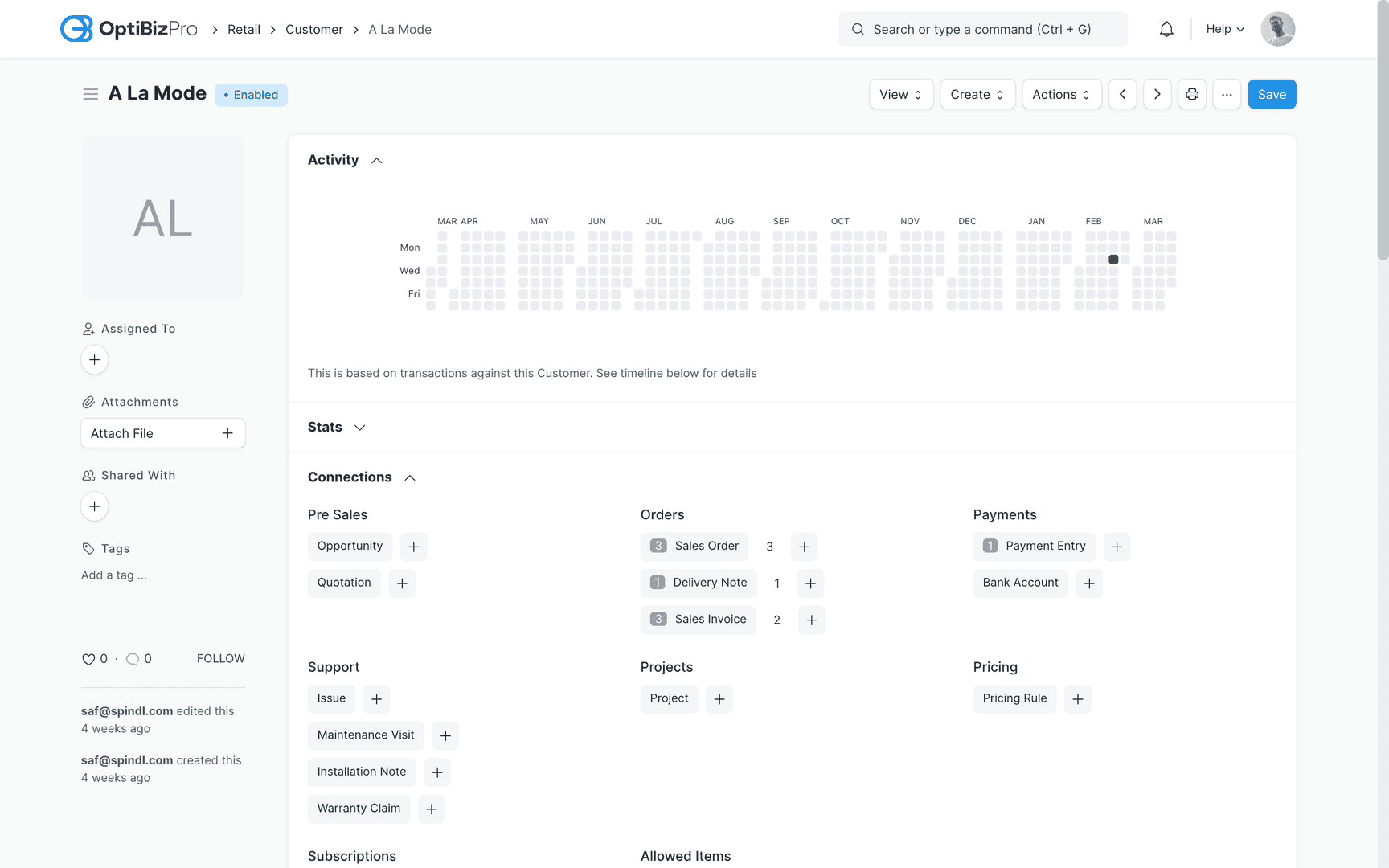Image resolution: width=1389 pixels, height=868 pixels.
Task: Click the Search or type a command field
Action: coord(982,29)
